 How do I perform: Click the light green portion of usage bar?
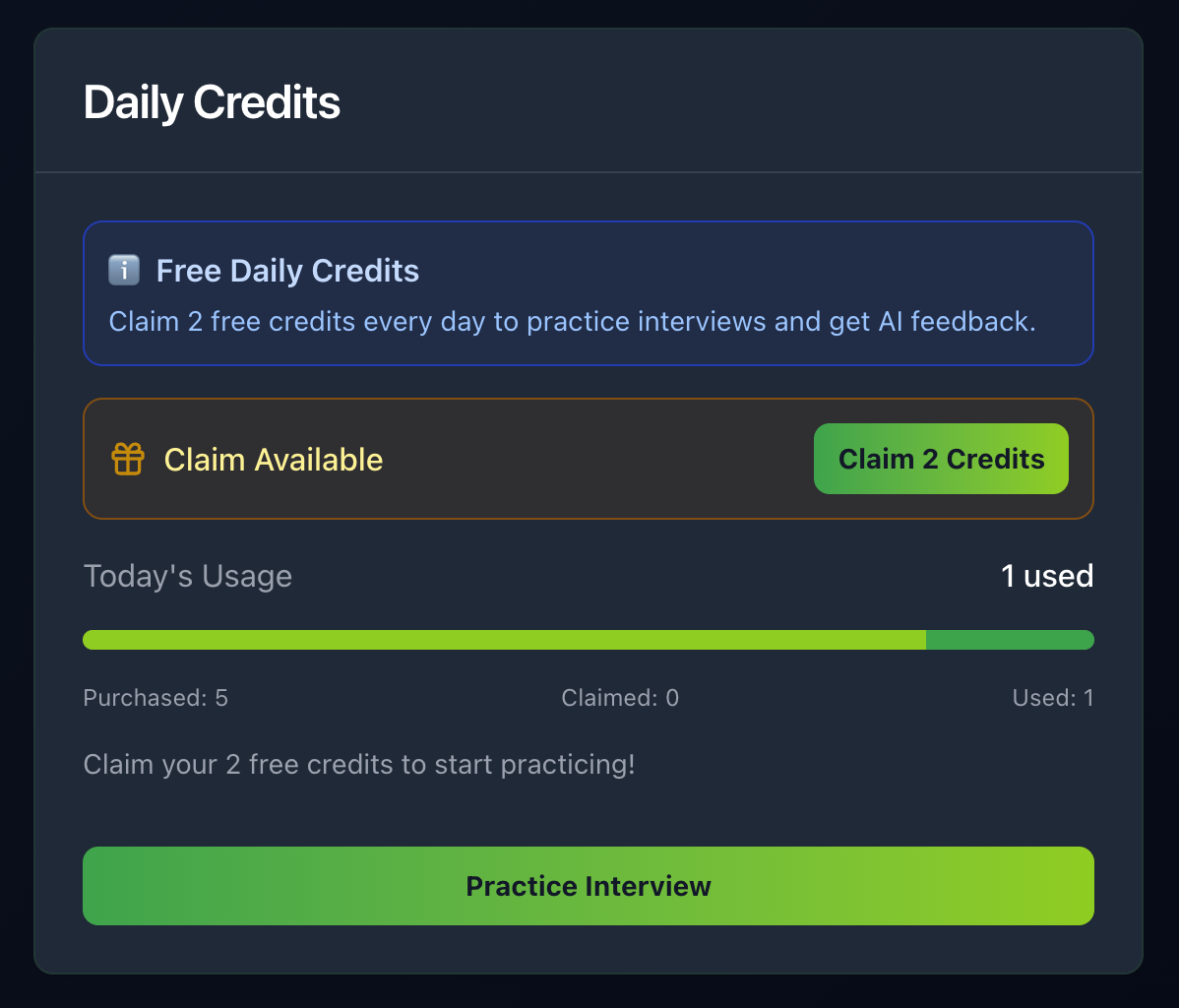[x=504, y=640]
